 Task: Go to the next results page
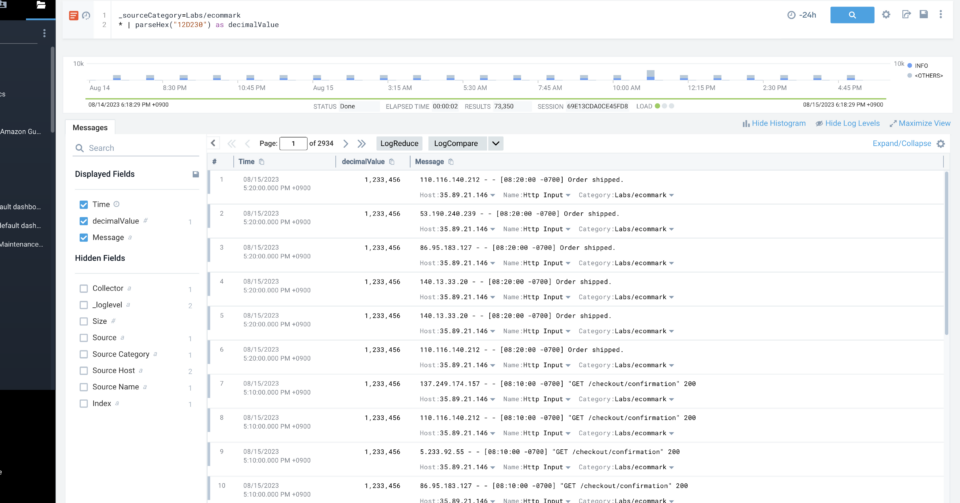345,144
